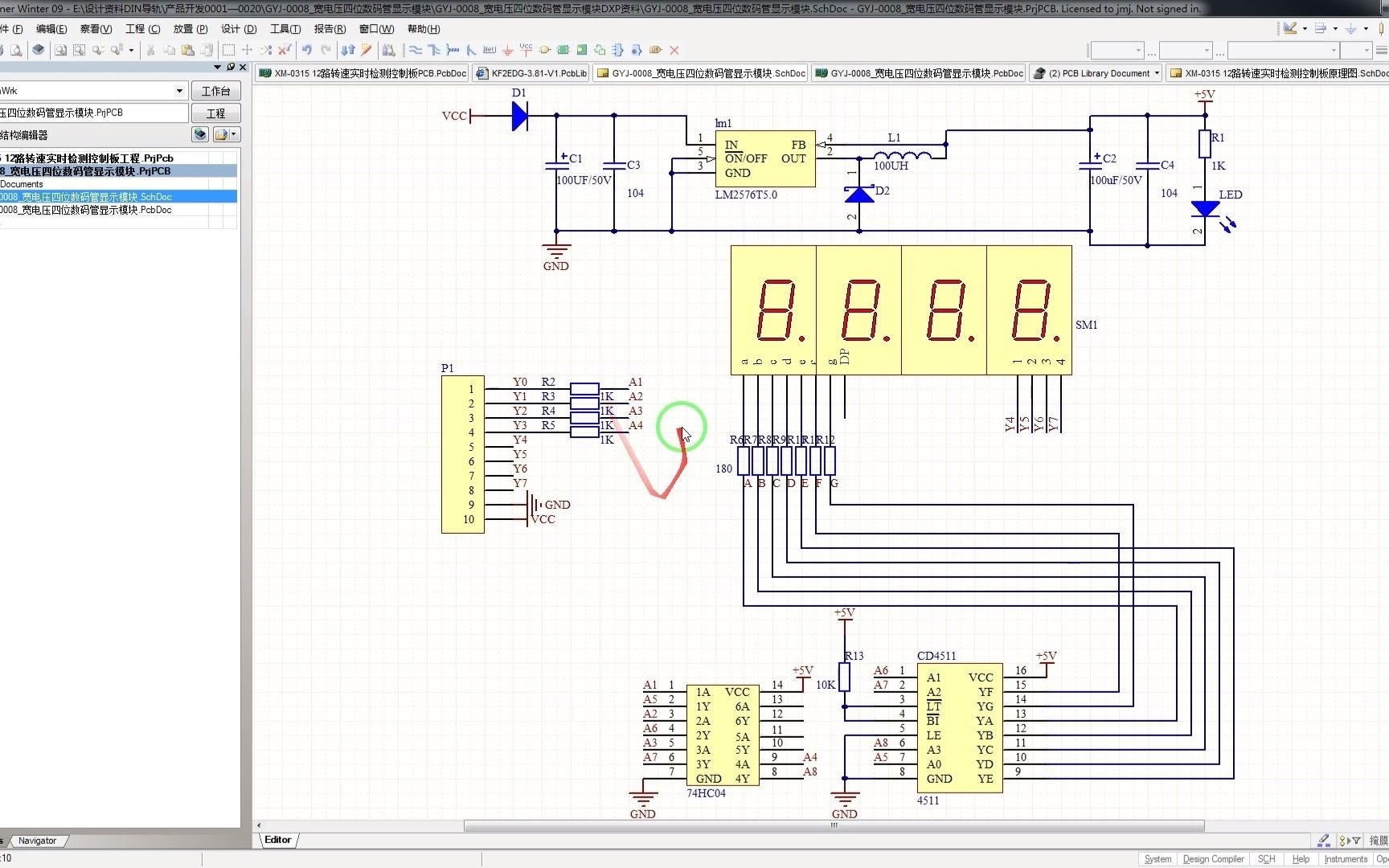This screenshot has width=1389, height=868.
Task: Click the Undo arrow icon
Action: 307,50
